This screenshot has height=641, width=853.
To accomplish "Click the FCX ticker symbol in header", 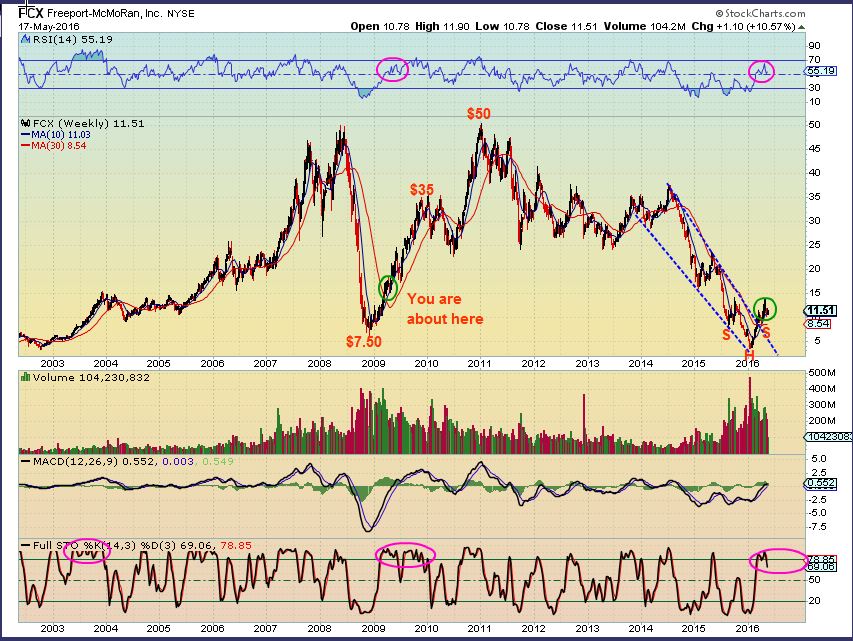I will (x=30, y=13).
